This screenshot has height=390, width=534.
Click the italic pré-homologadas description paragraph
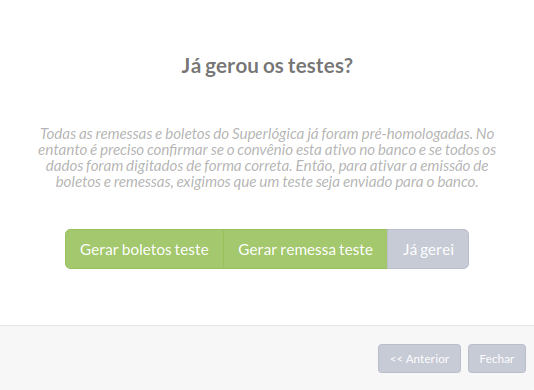(267, 158)
